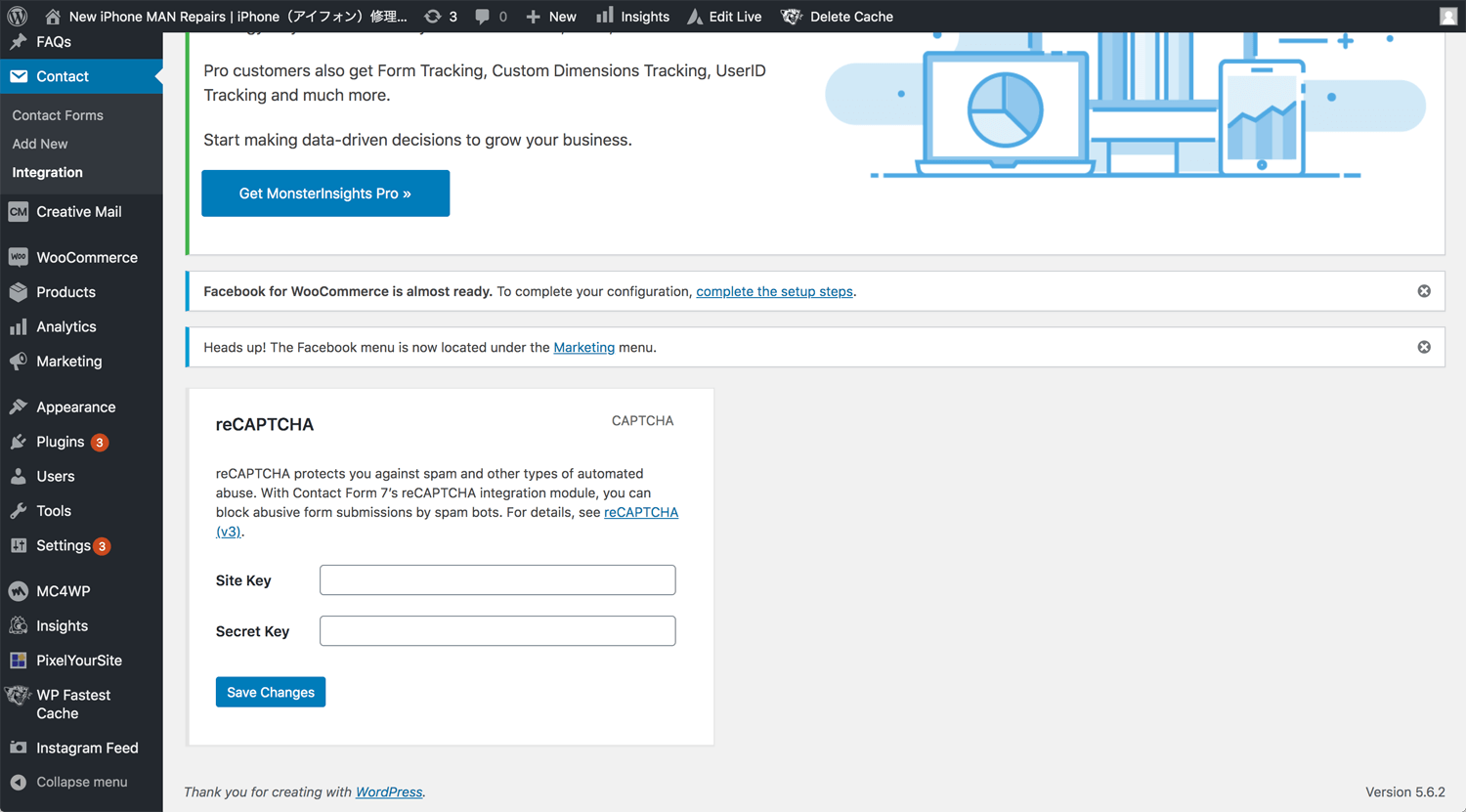Click the MC4WP icon in sidebar
The width and height of the screenshot is (1466, 812).
[x=18, y=591]
